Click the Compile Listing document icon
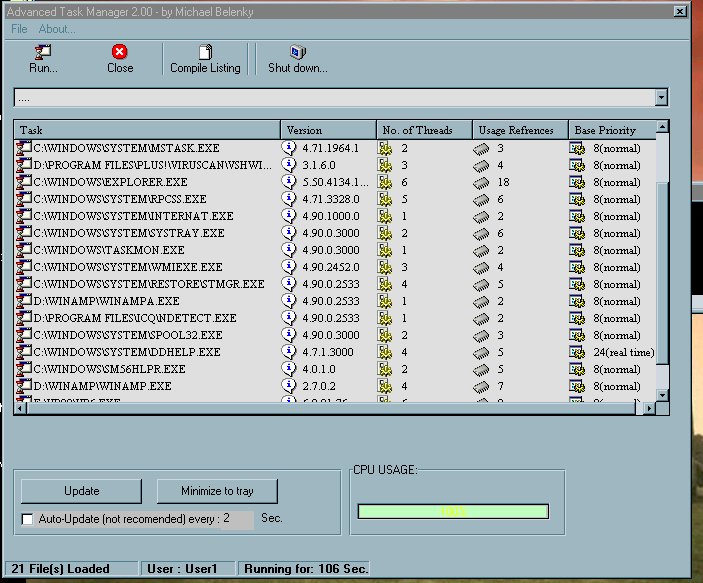Image resolution: width=703 pixels, height=583 pixels. pyautogui.click(x=205, y=52)
